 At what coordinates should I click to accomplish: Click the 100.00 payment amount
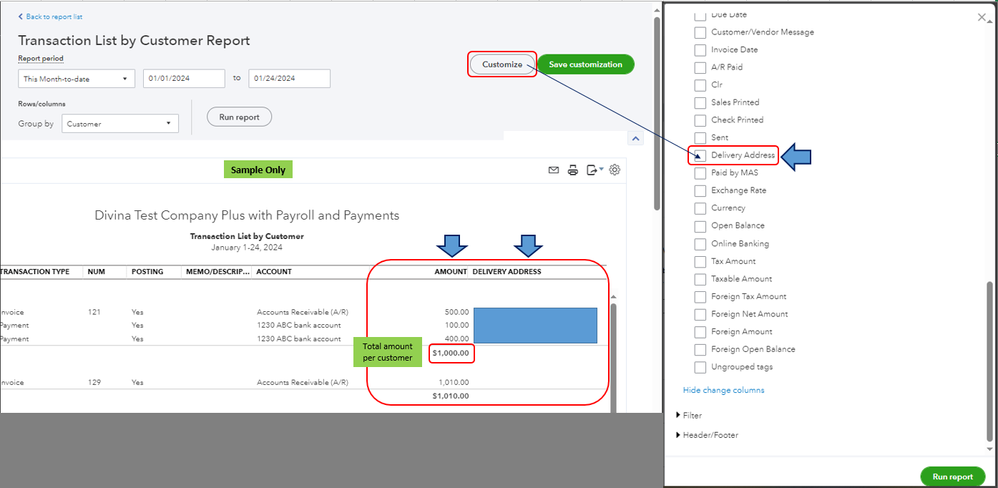point(458,326)
